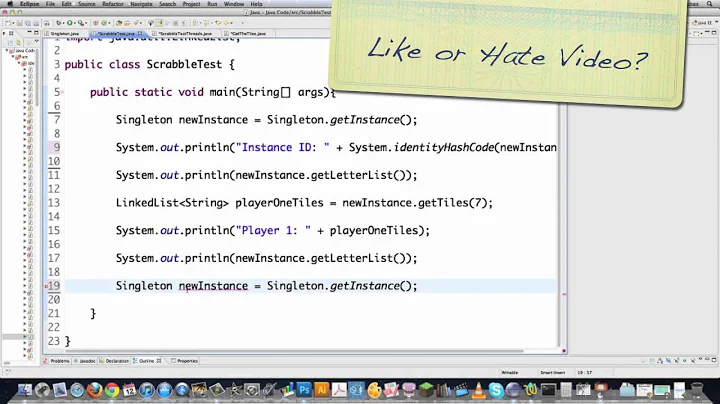The image size is (720, 404).
Task: Launch Google Chrome from the Dock
Action: point(112,390)
